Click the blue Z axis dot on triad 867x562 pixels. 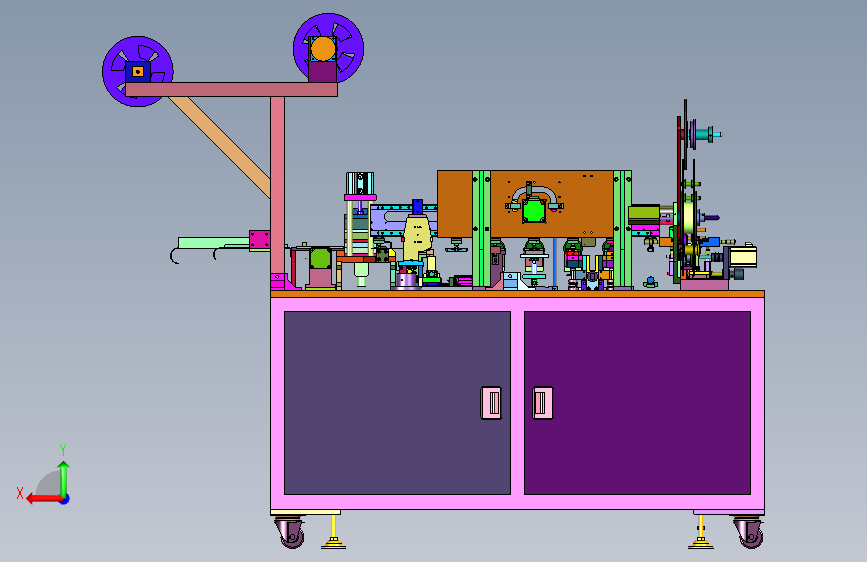tap(65, 500)
